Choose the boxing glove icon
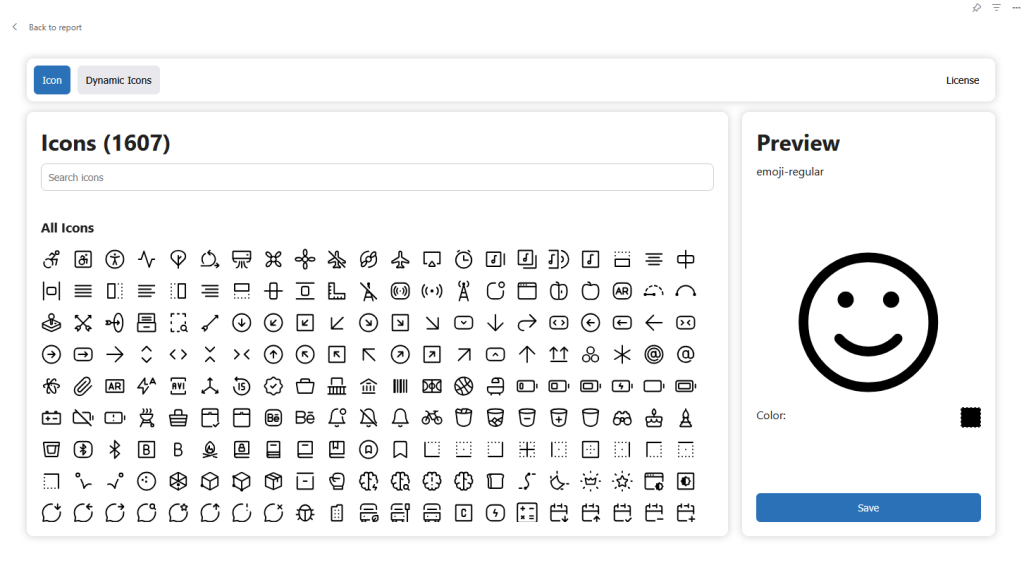The image size is (1024, 565). click(x=337, y=481)
